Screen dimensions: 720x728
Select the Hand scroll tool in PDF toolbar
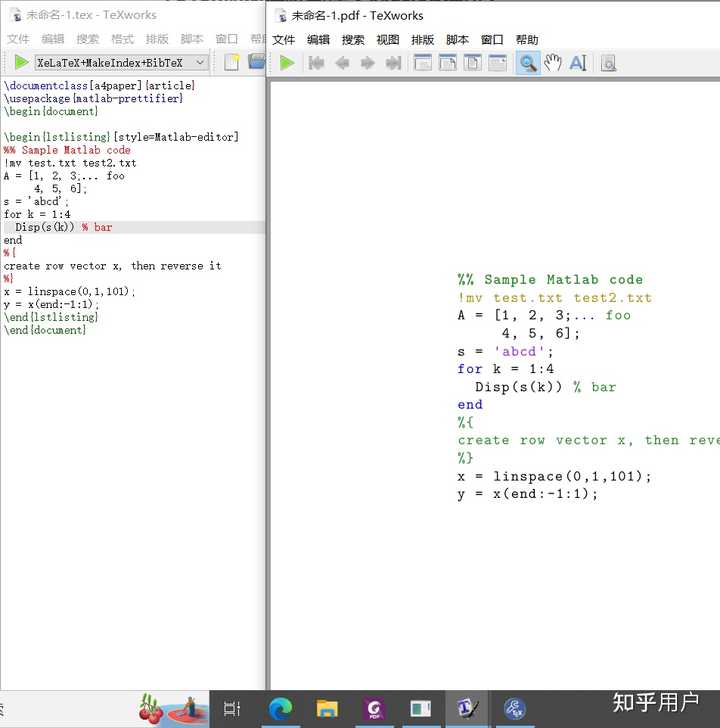tap(553, 63)
